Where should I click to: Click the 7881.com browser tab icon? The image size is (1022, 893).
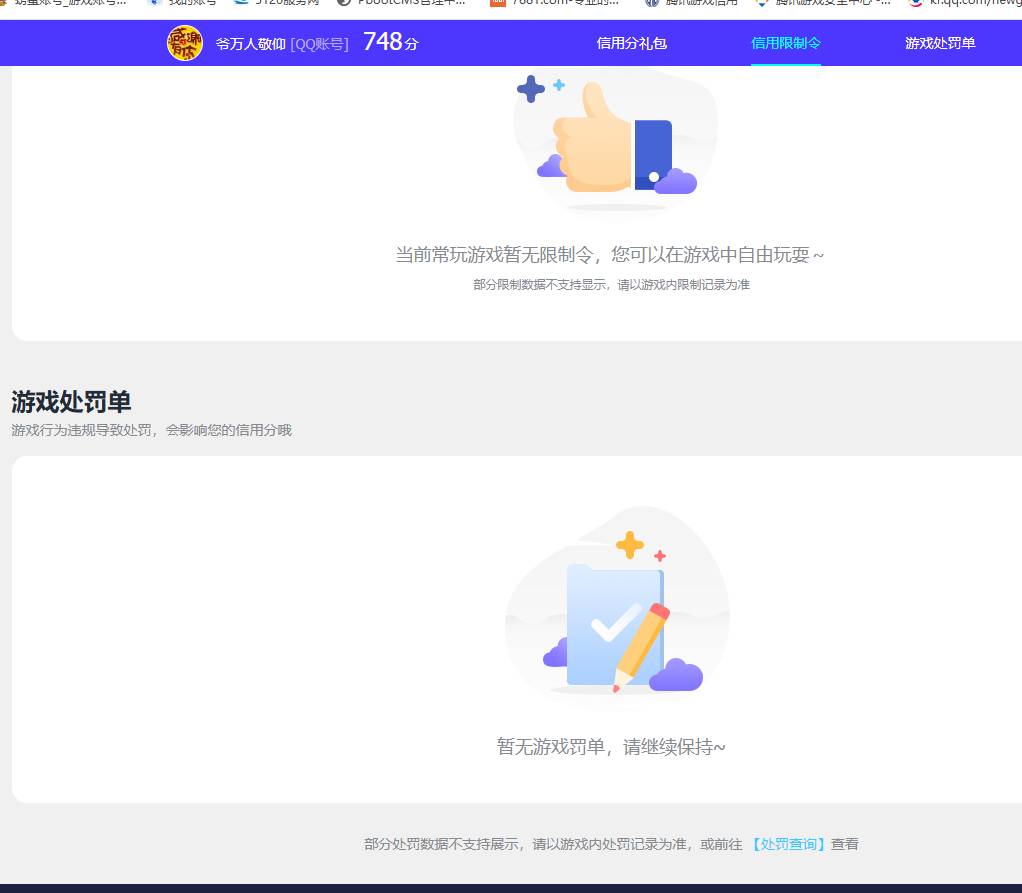[x=497, y=4]
